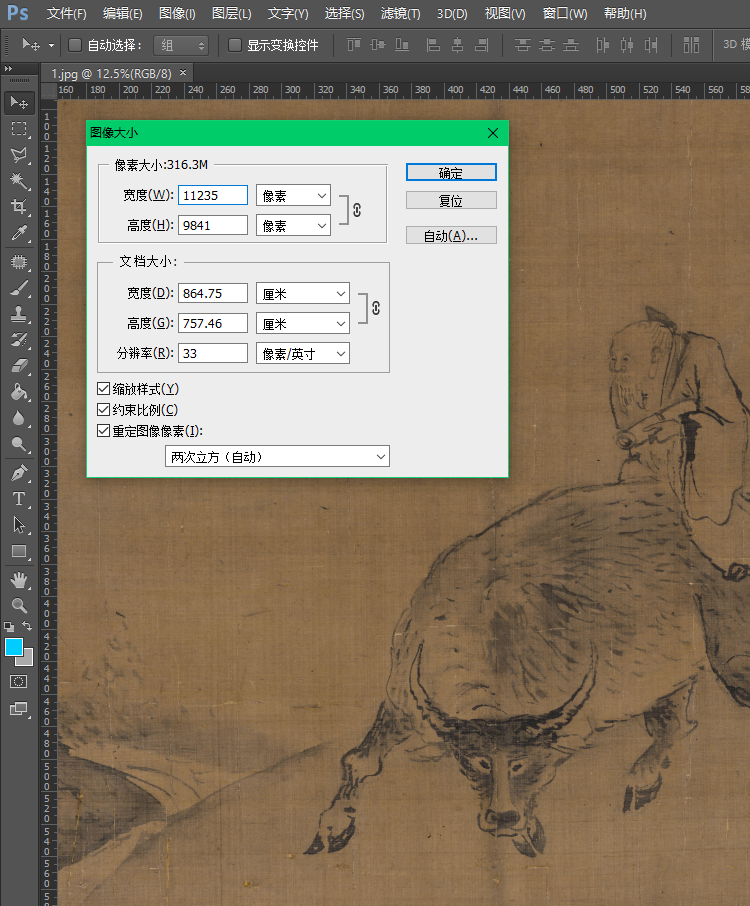Select the Horizontal Type tool
Screen dimensions: 750x906
pyautogui.click(x=19, y=499)
